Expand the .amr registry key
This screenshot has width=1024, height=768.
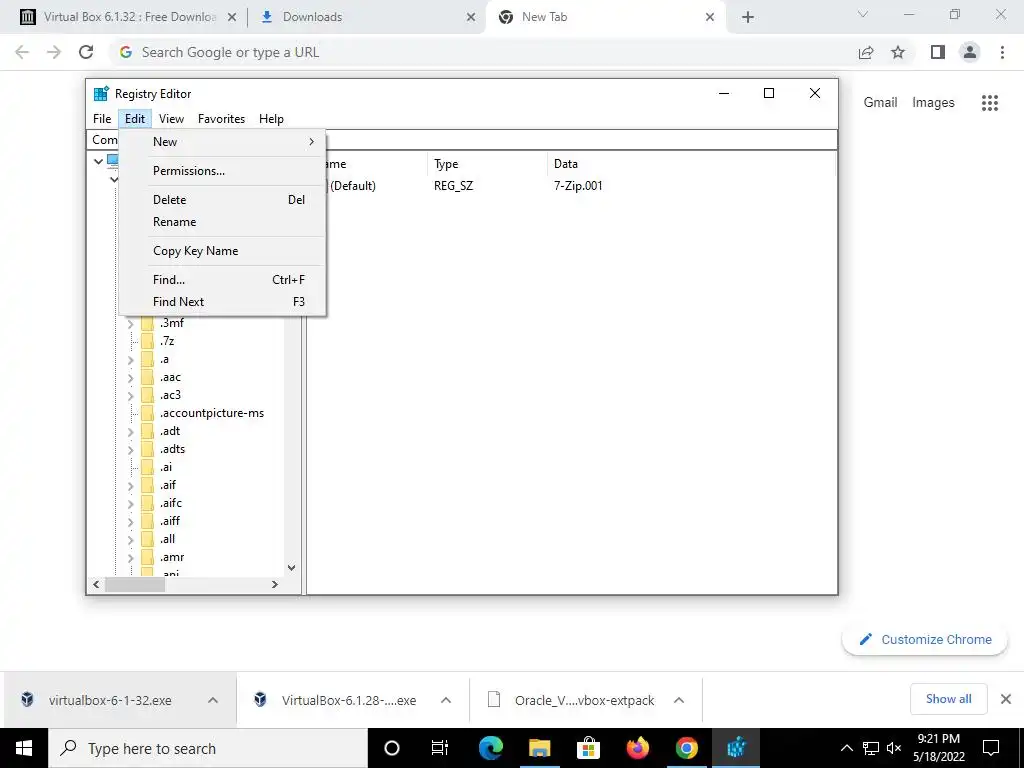pyautogui.click(x=130, y=558)
